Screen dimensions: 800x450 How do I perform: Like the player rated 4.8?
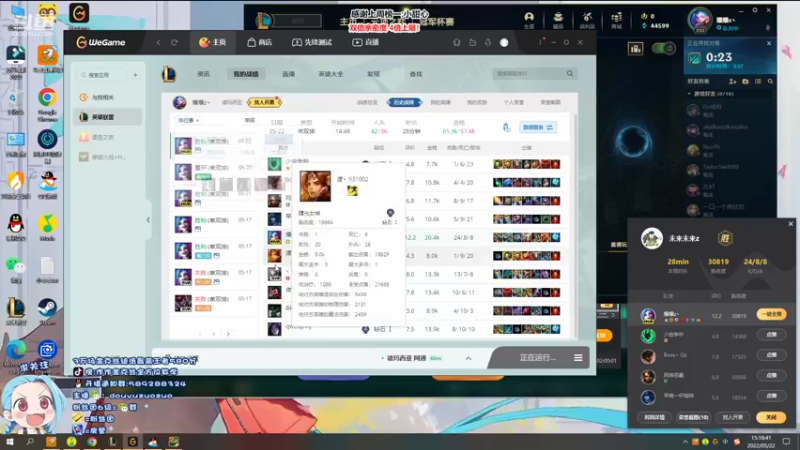point(771,335)
